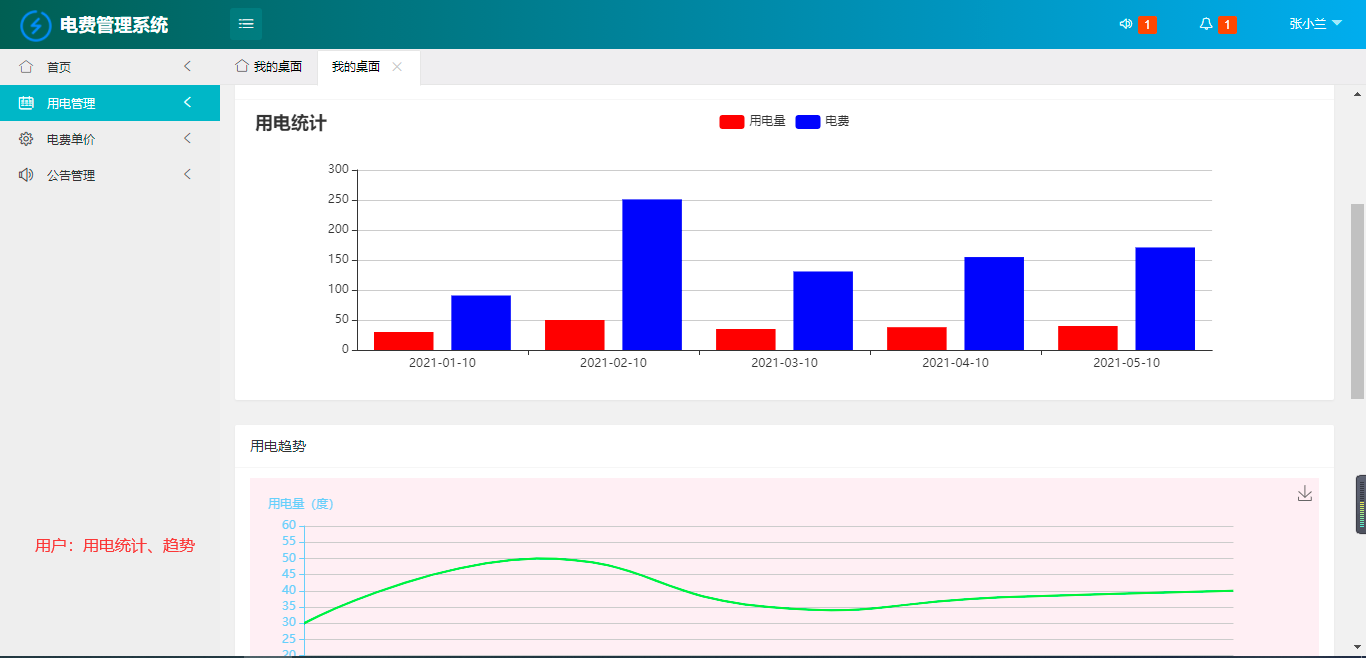Toggle the 电费 blue legend series
Viewport: 1366px width, 658px height.
click(x=822, y=121)
